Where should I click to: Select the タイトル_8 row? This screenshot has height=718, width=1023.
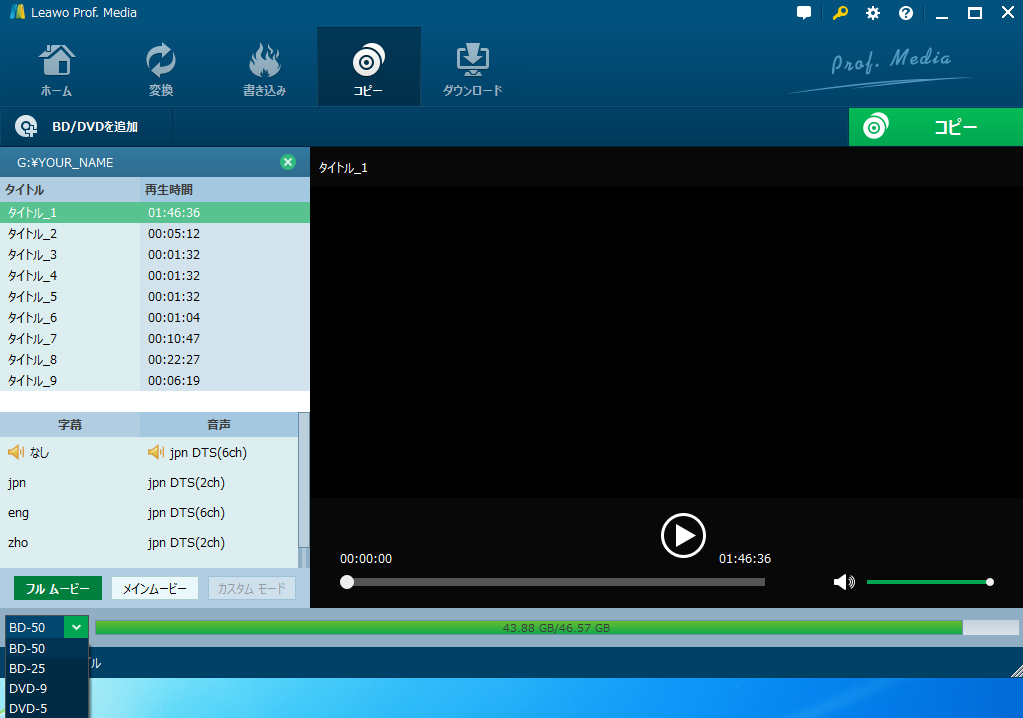[x=155, y=359]
